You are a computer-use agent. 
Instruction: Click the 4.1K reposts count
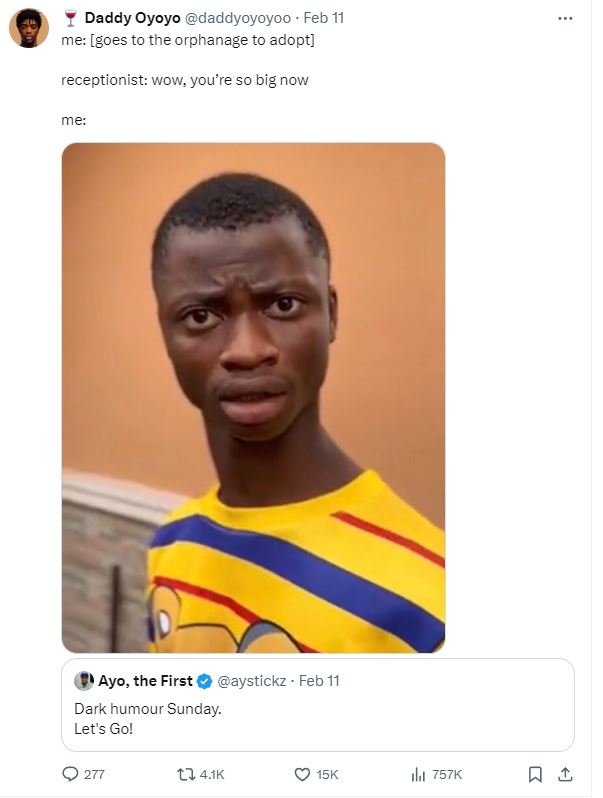click(213, 774)
